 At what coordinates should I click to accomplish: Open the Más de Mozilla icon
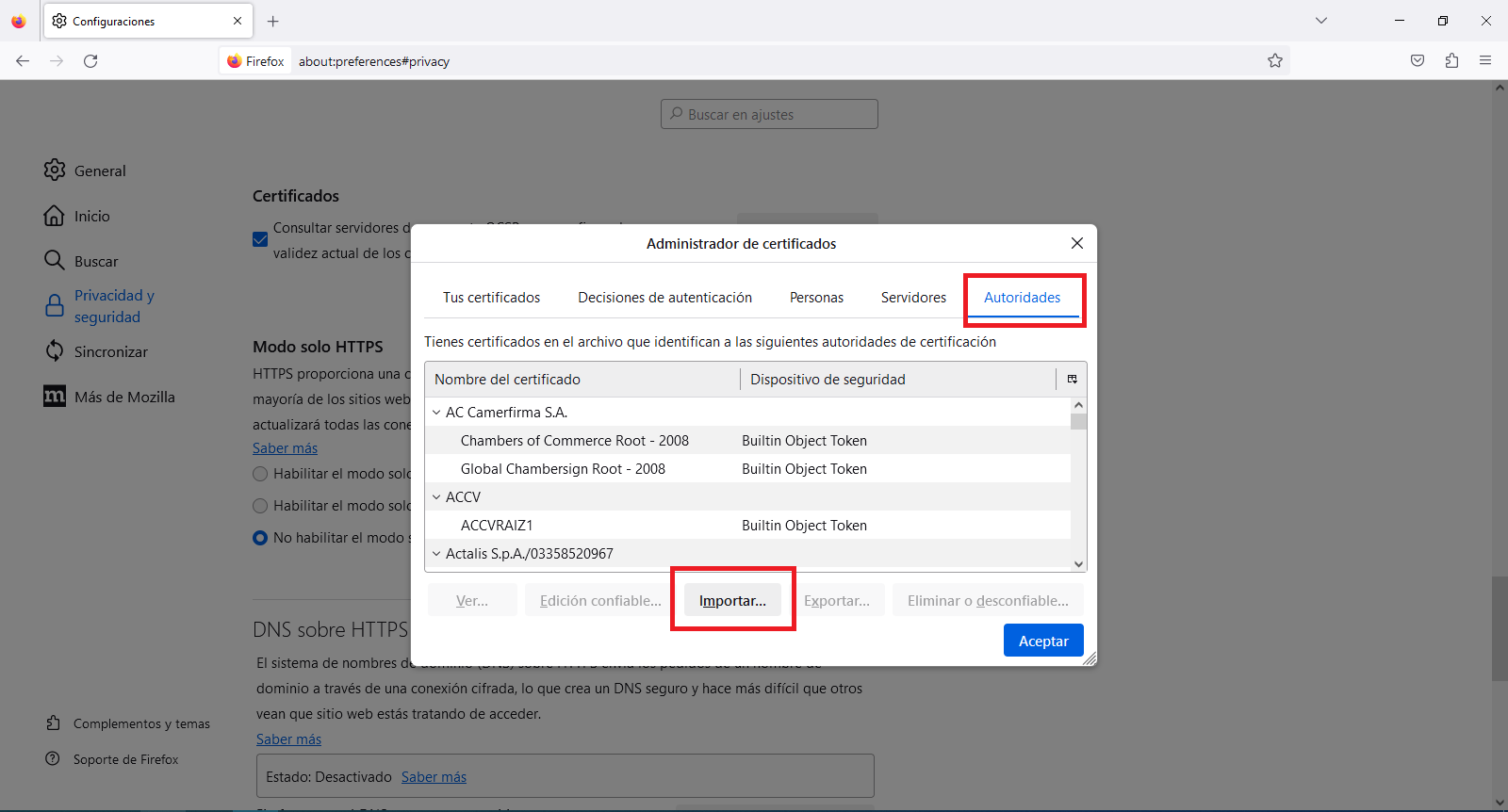[55, 396]
